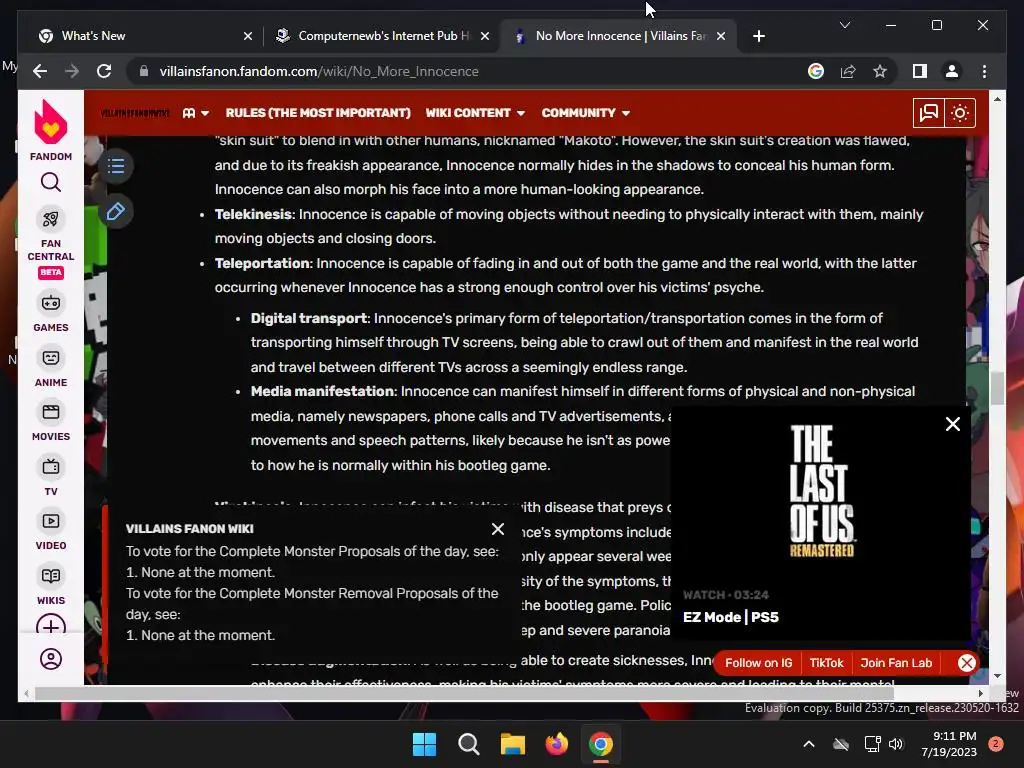Share this page via share icon
Screen dimensions: 1024x768
(848, 71)
